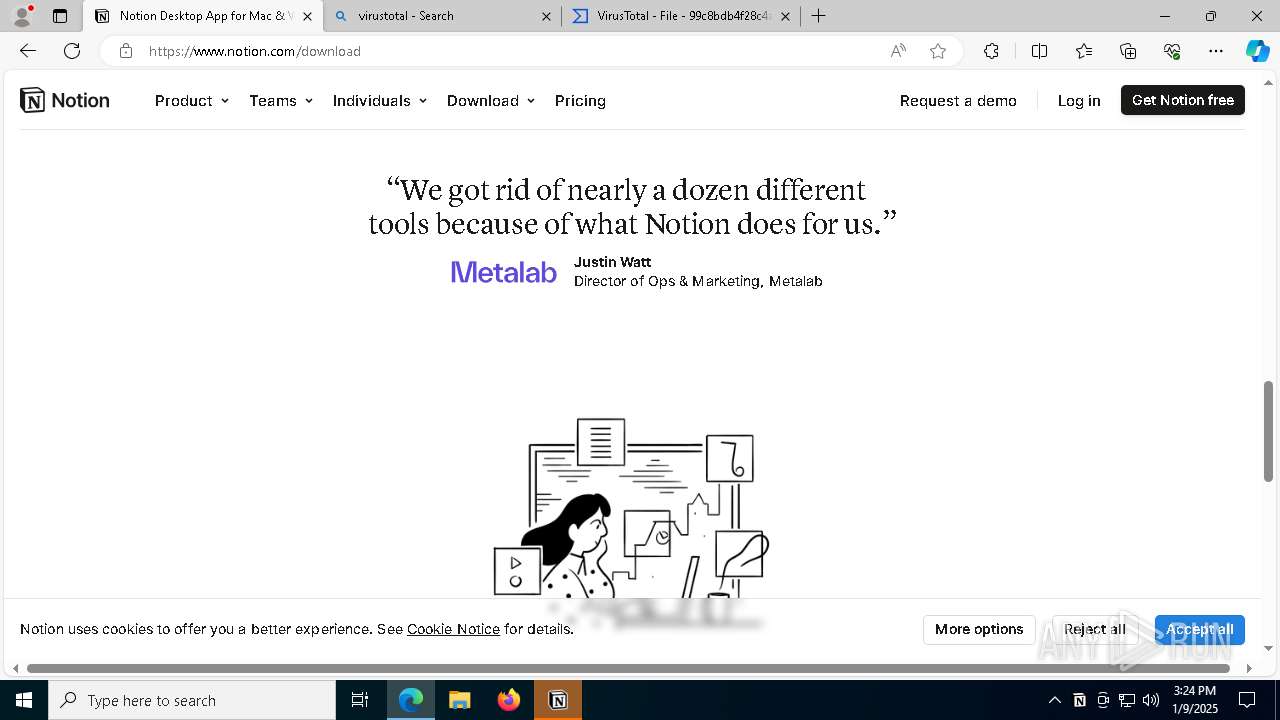Close the virustotal Search tab

pos(546,16)
